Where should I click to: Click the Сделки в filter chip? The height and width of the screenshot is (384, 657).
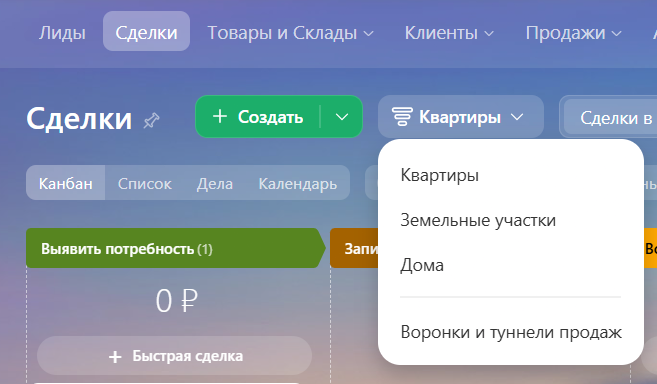pos(610,118)
